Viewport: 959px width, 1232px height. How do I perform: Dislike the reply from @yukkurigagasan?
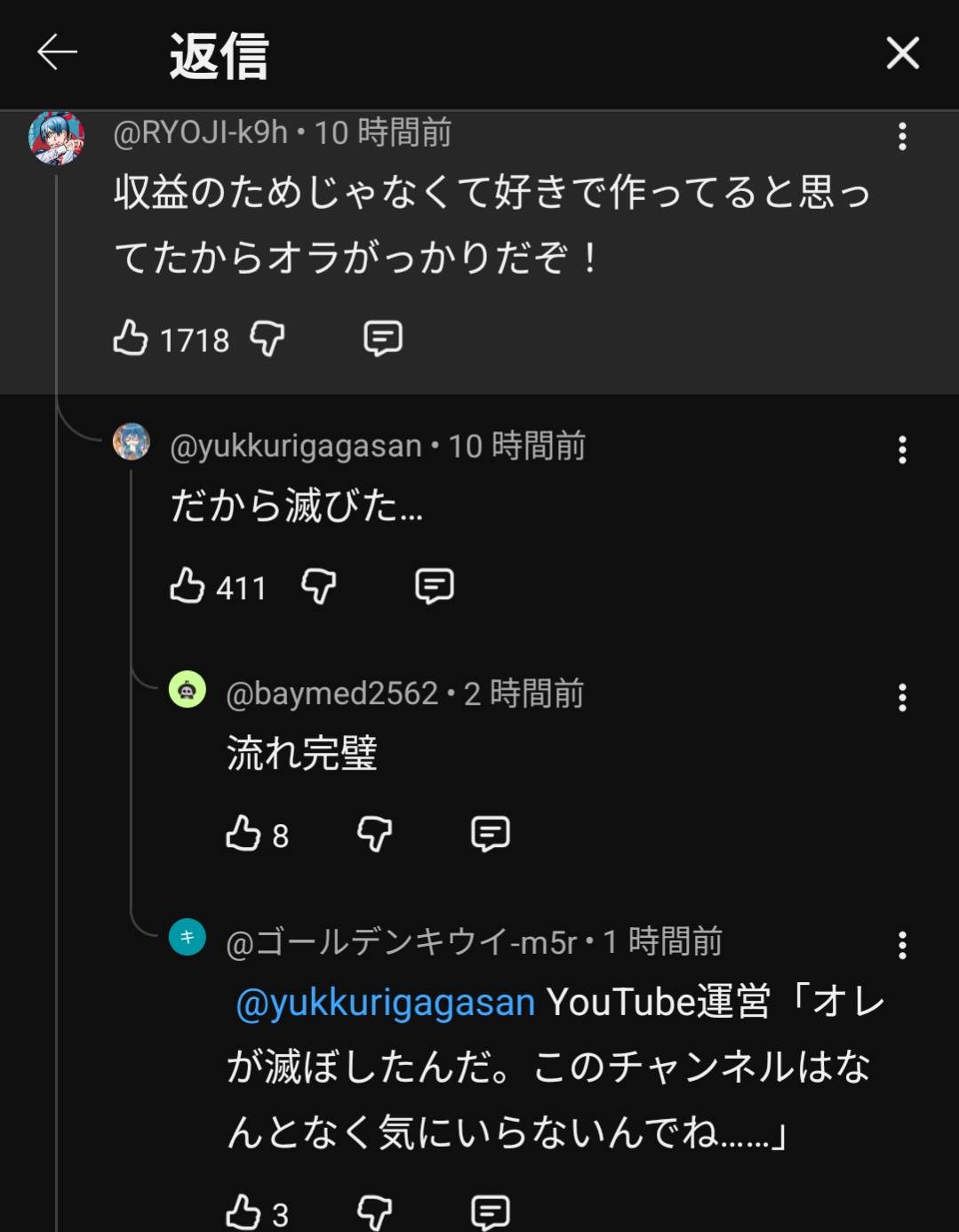318,586
